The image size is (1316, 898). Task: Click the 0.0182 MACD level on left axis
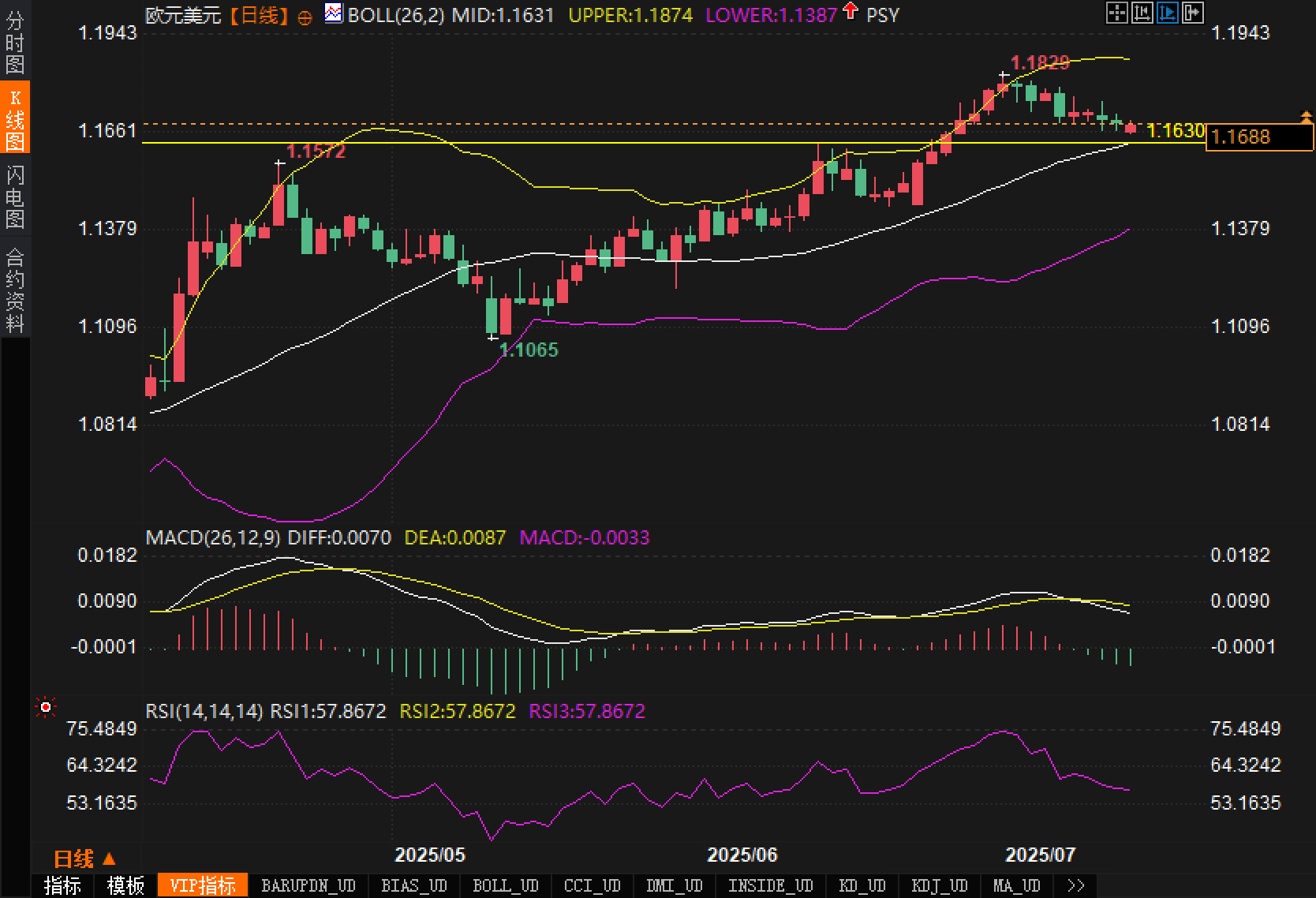(x=107, y=556)
